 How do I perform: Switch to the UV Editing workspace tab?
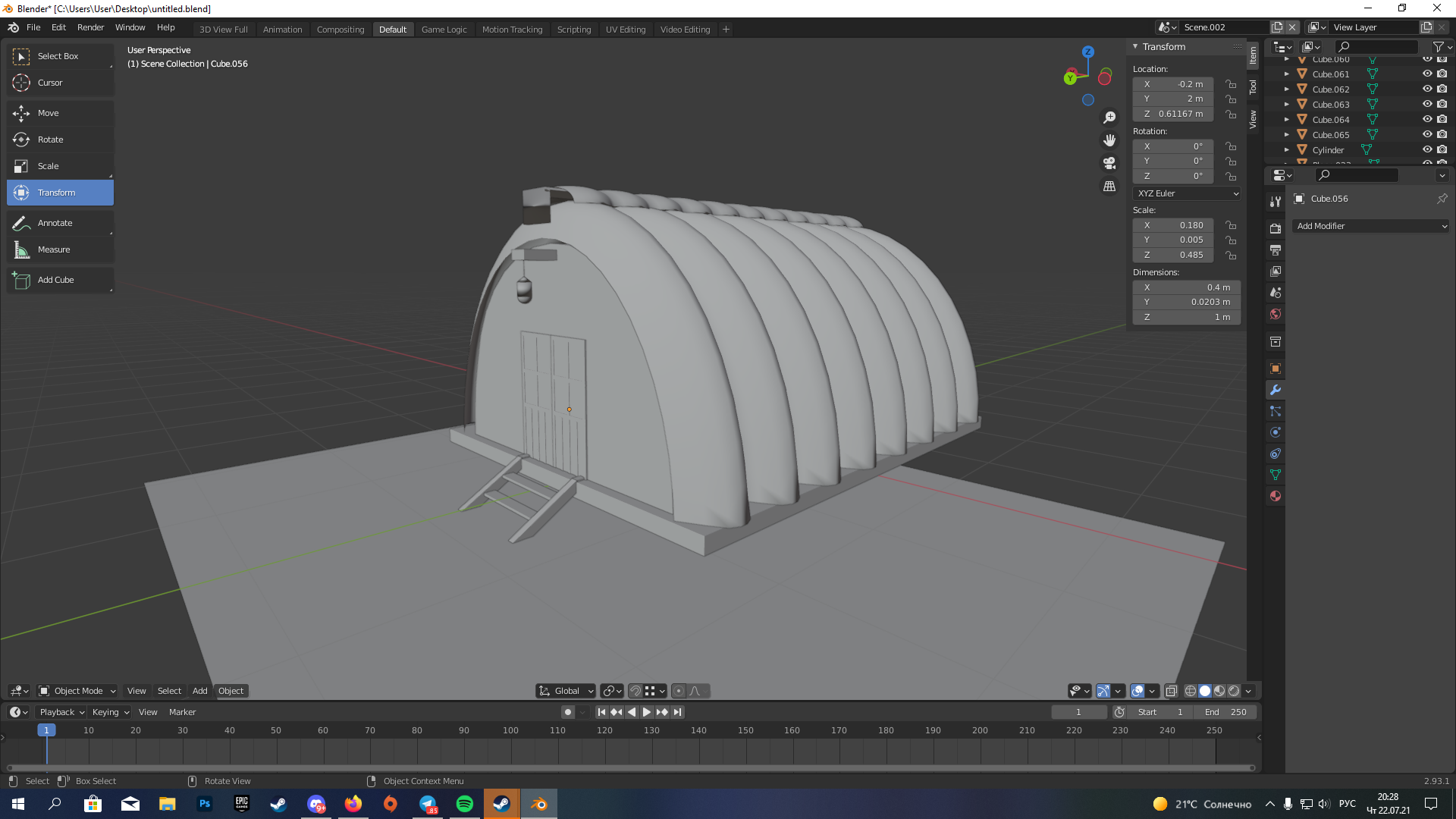pyautogui.click(x=625, y=30)
